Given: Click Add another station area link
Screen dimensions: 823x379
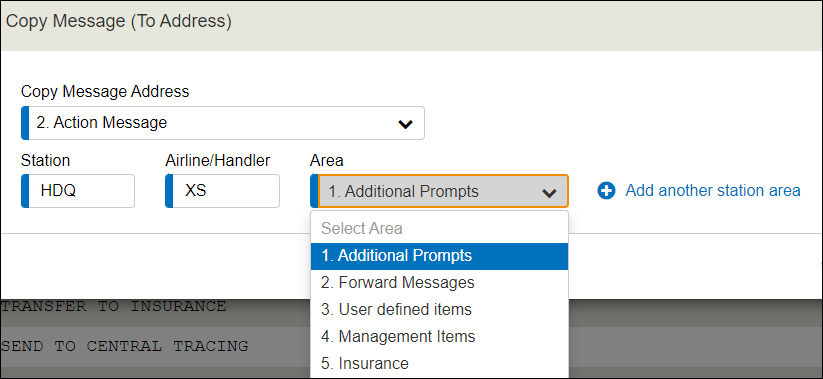Looking at the screenshot, I should click(x=713, y=191).
